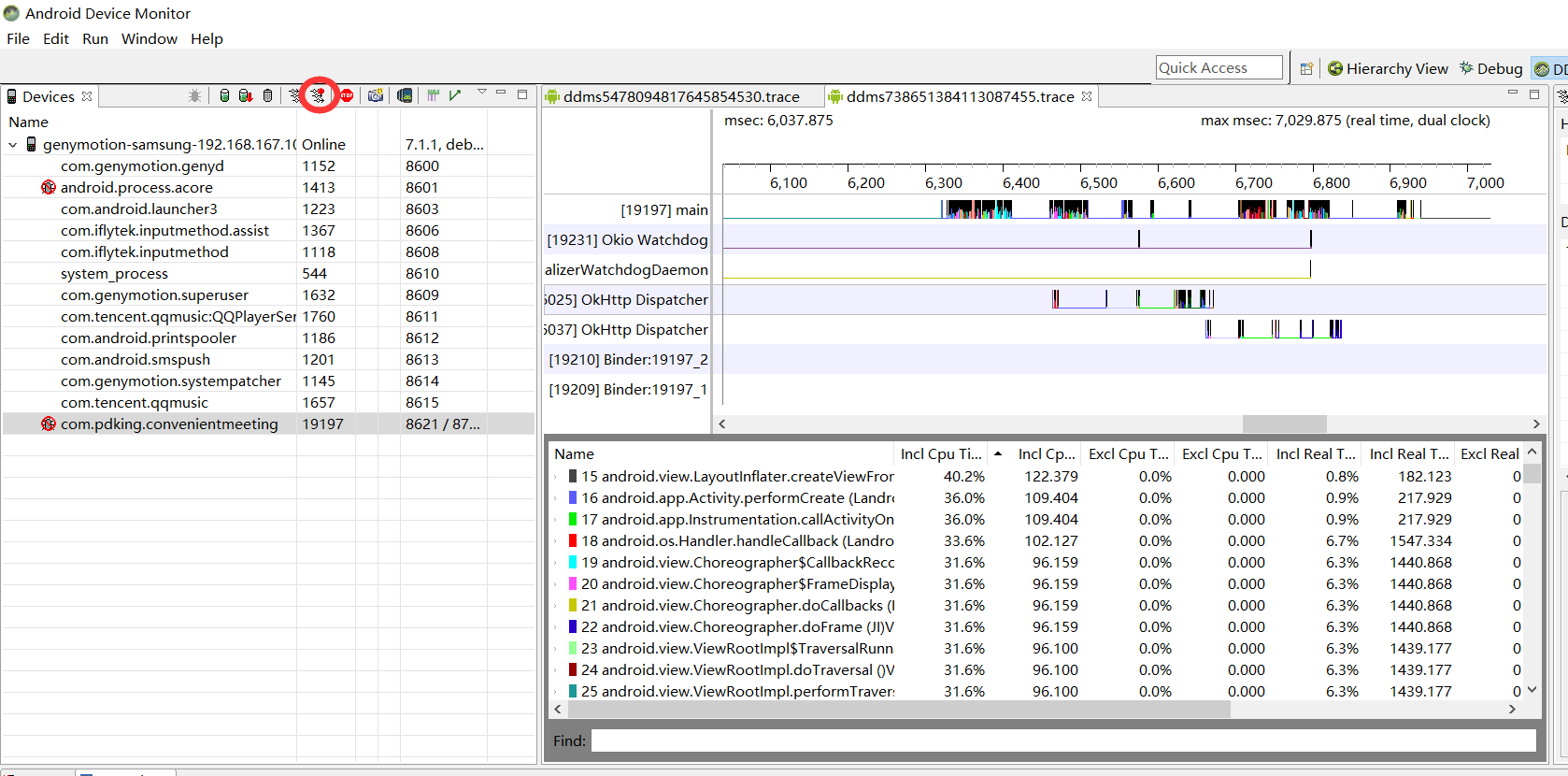Click the magenta color swatch of row 20
The image size is (1568, 776).
[573, 583]
